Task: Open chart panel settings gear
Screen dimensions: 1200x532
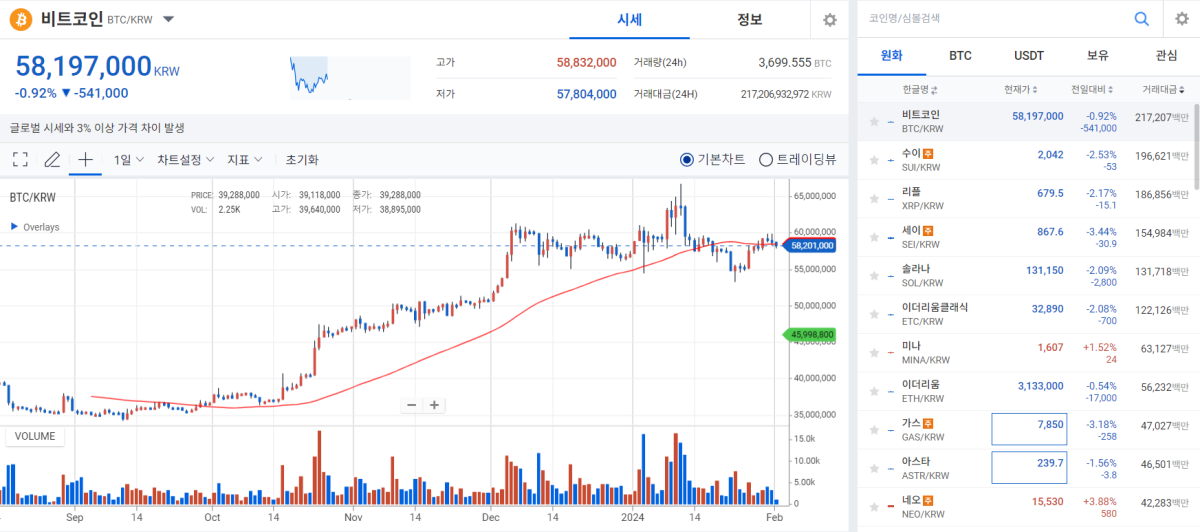Action: click(829, 20)
